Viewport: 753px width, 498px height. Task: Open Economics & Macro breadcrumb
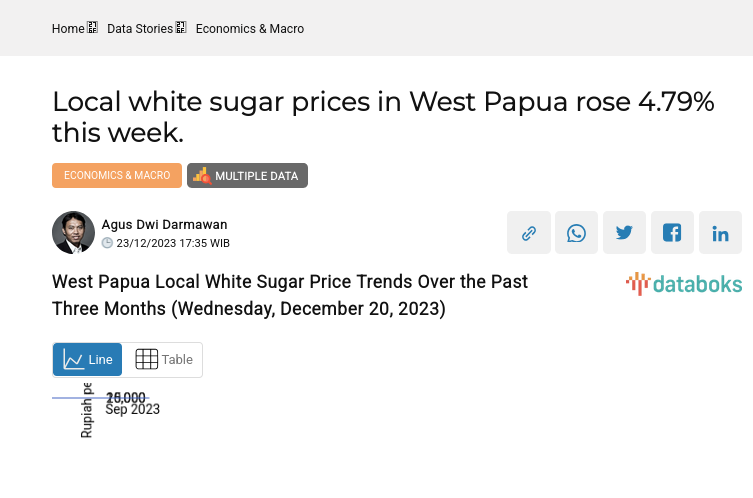[x=250, y=29]
